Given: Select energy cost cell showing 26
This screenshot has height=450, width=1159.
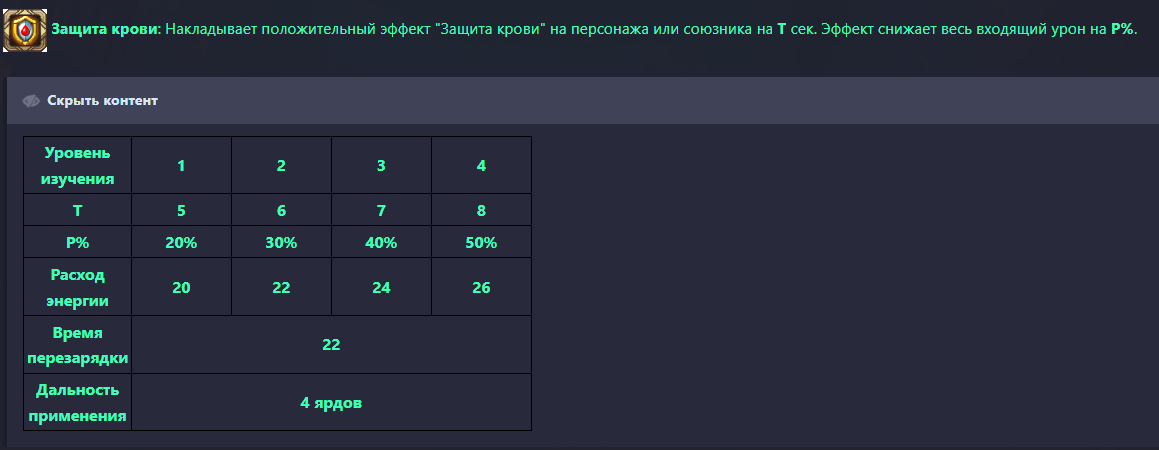Looking at the screenshot, I should coord(481,287).
